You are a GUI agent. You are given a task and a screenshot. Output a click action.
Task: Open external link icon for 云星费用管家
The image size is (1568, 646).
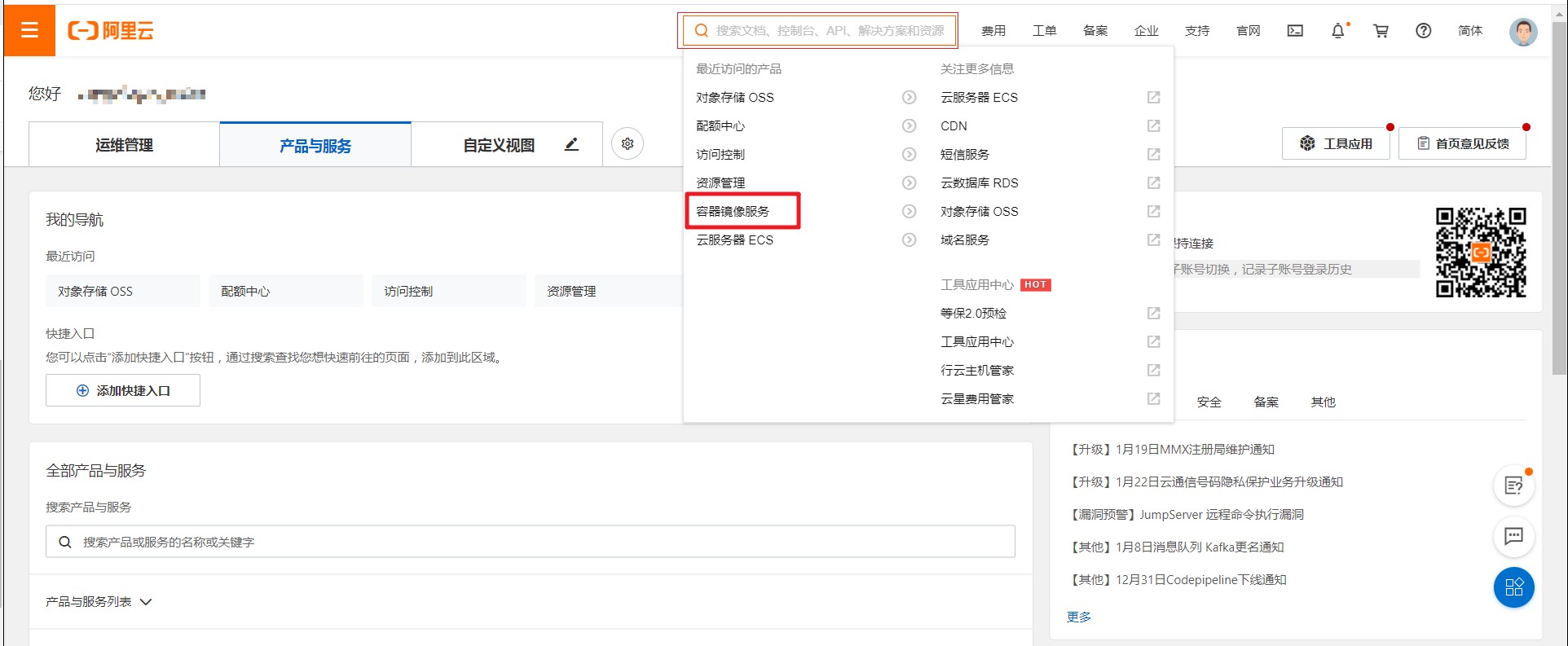tap(1153, 399)
